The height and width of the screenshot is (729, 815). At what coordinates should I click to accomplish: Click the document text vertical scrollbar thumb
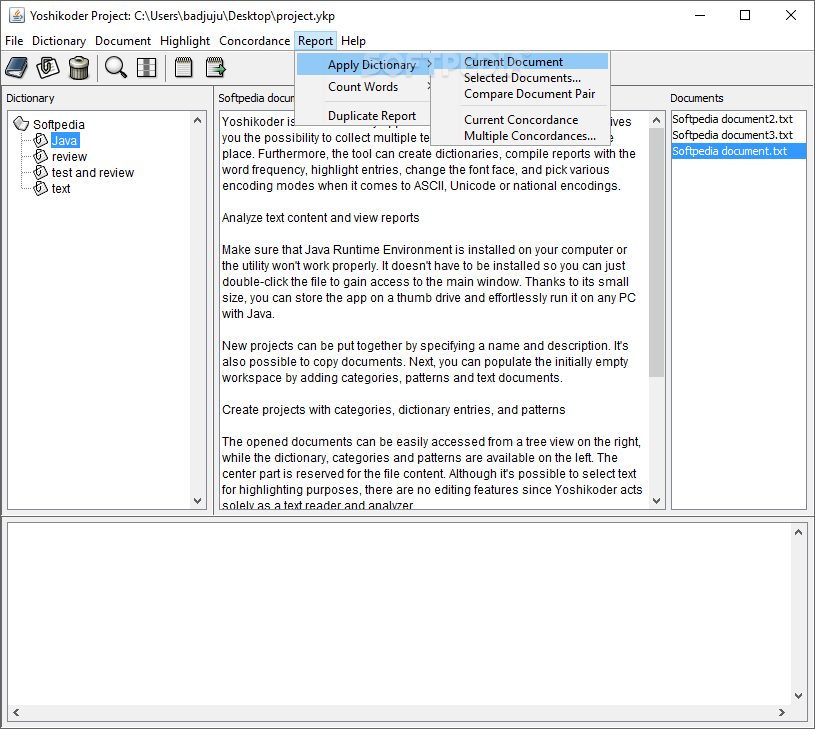(x=656, y=252)
